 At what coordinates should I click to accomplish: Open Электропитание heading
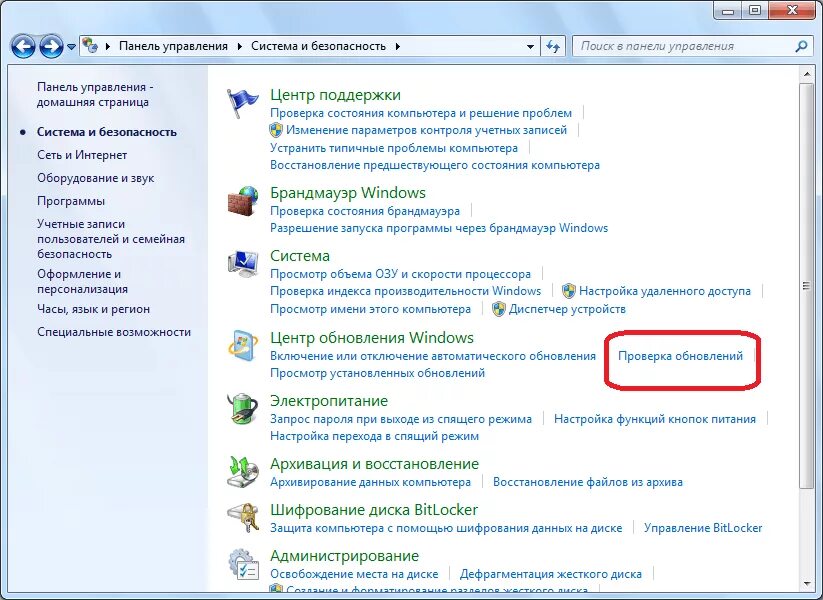pos(329,401)
